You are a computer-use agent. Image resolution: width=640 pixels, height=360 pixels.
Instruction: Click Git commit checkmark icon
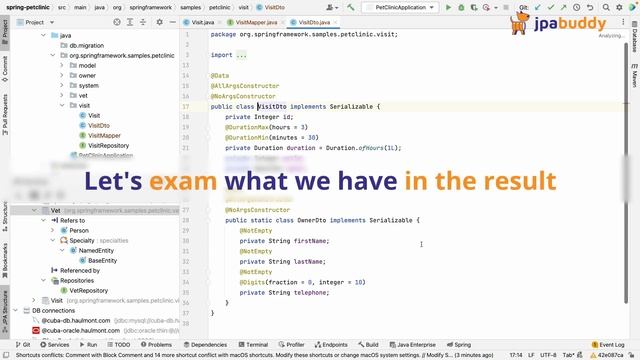(551, 7)
